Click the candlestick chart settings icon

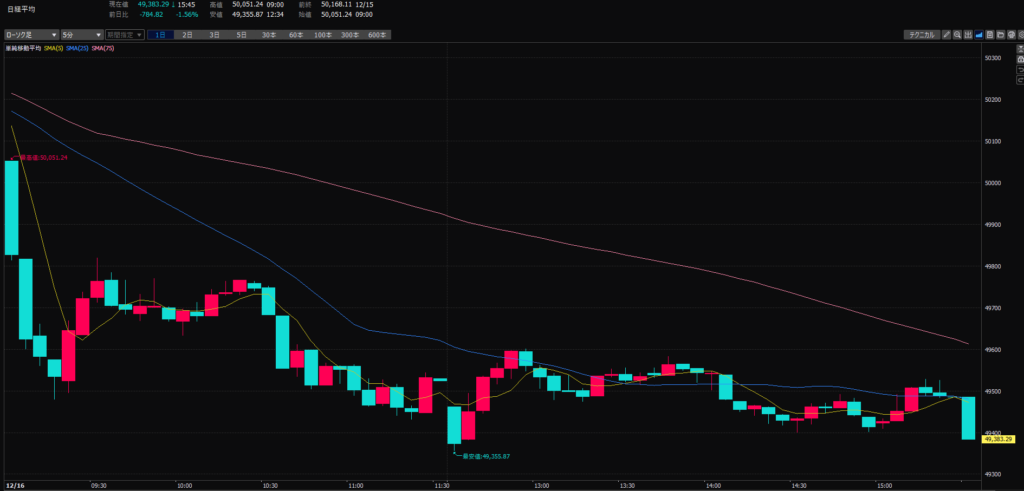pyautogui.click(x=967, y=35)
